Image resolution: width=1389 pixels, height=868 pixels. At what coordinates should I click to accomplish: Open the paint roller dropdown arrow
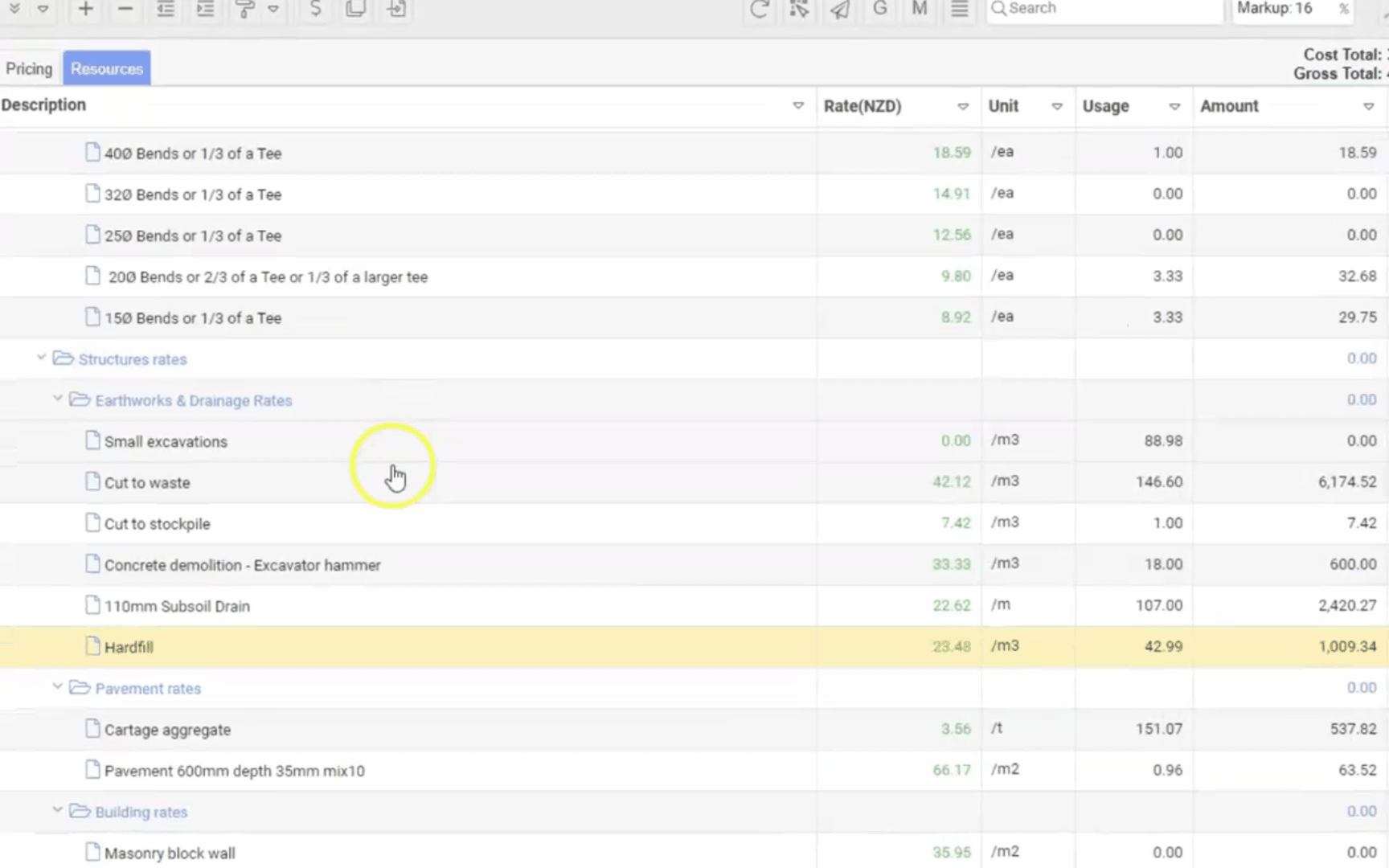point(273,9)
